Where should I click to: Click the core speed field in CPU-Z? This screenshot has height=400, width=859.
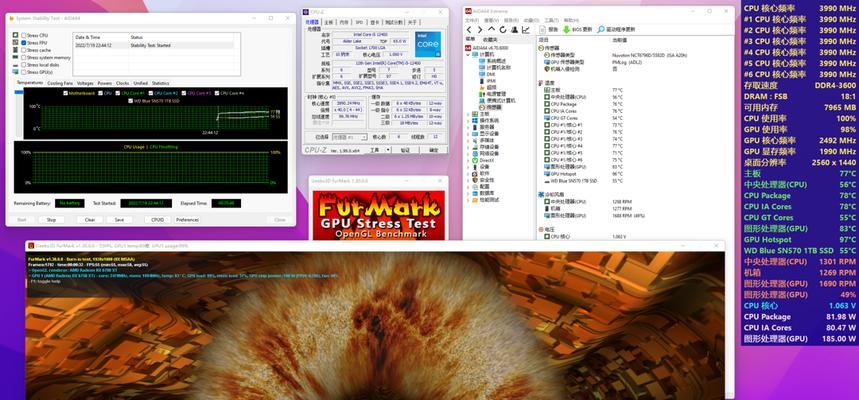pos(347,103)
